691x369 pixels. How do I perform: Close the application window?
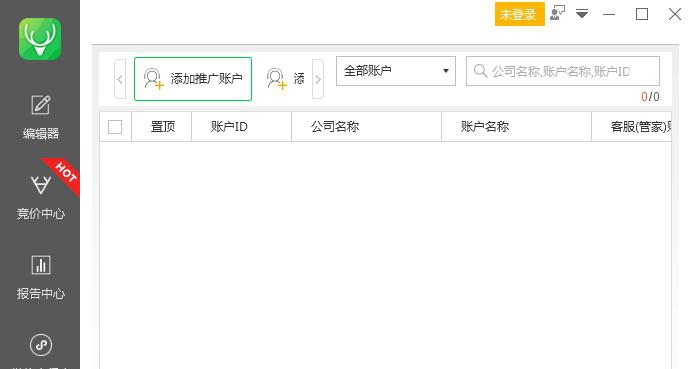tap(675, 14)
